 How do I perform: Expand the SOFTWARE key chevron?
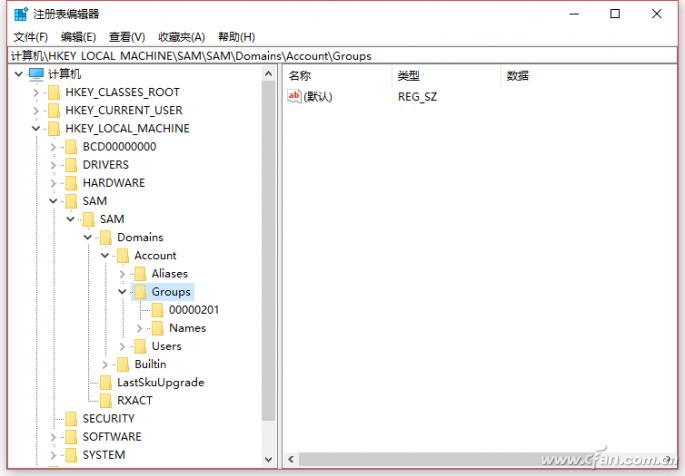click(53, 437)
